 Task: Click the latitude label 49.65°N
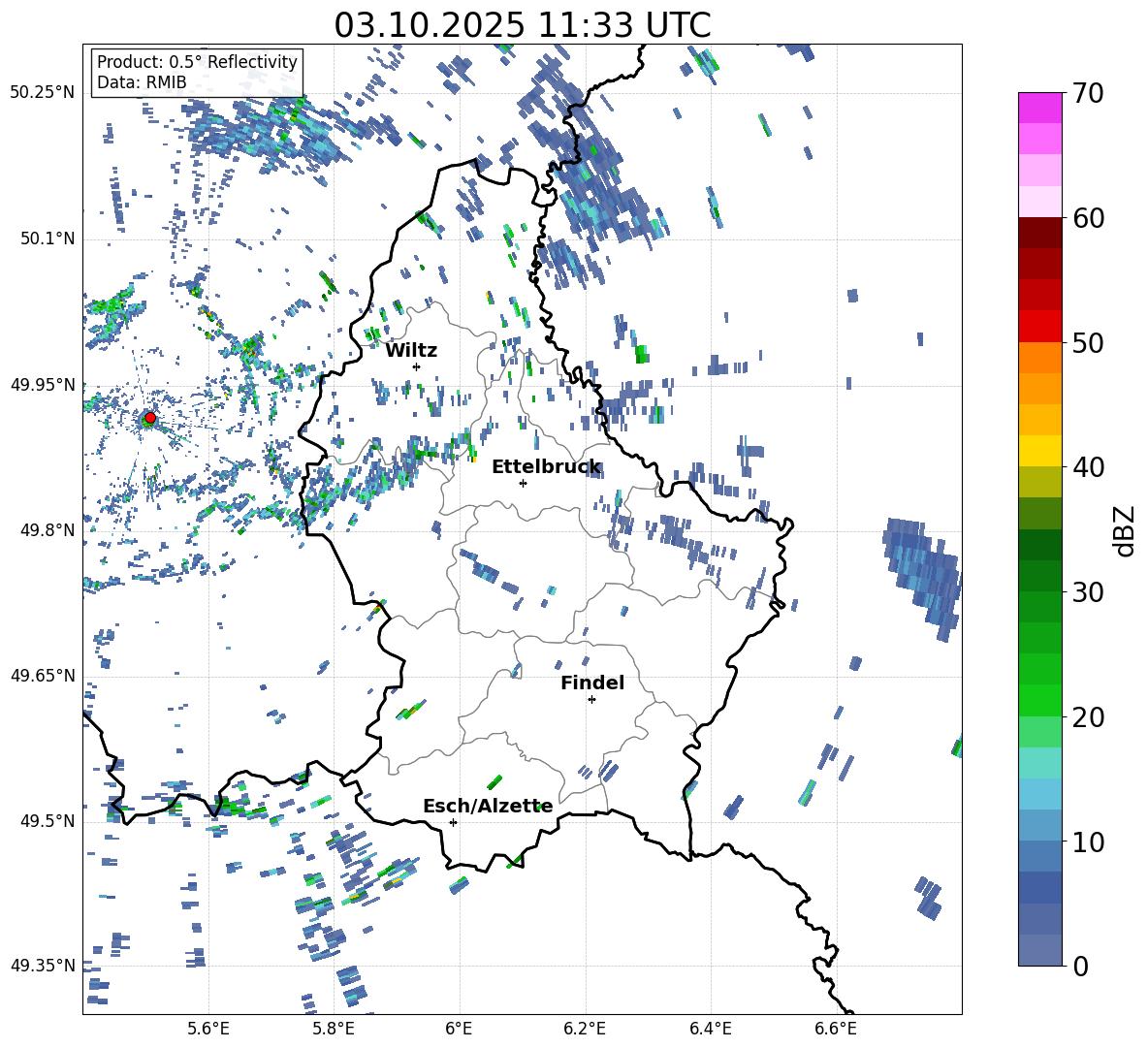pos(43,676)
